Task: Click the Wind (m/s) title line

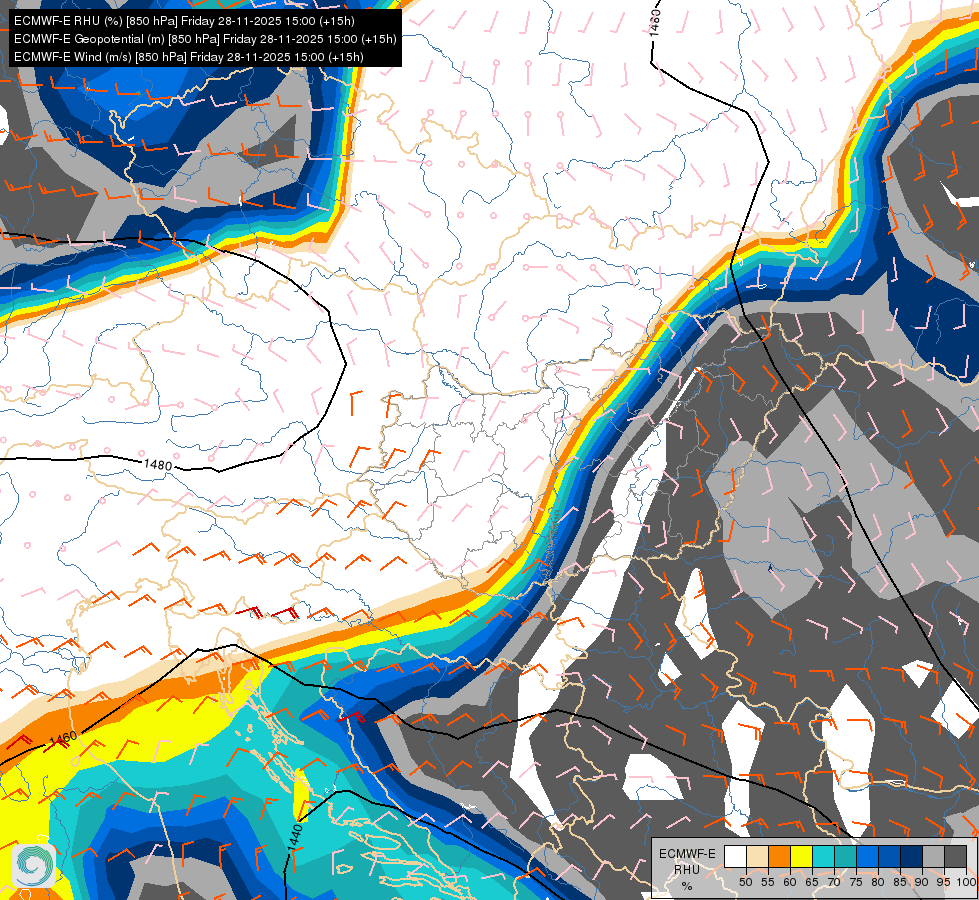Action: coord(189,57)
